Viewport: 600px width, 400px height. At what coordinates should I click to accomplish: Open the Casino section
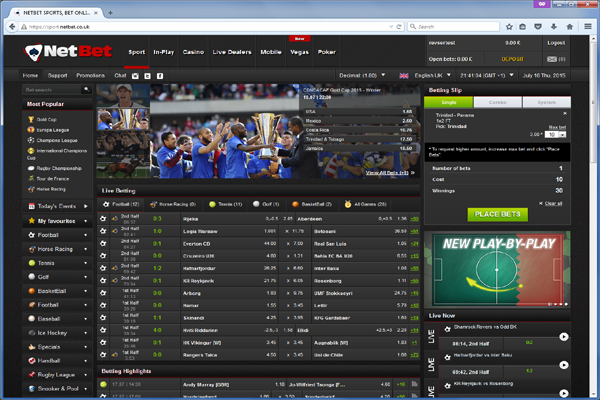(x=193, y=52)
